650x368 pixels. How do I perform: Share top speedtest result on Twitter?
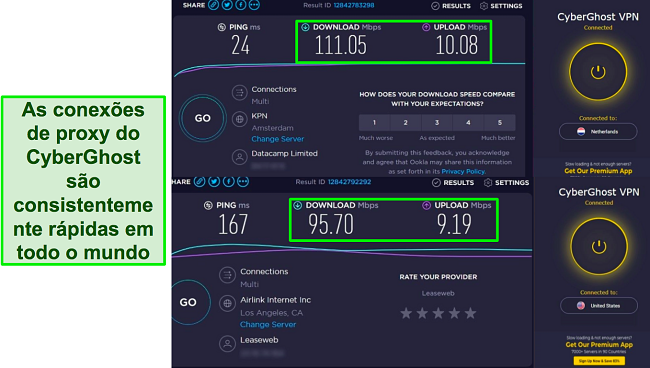(227, 5)
